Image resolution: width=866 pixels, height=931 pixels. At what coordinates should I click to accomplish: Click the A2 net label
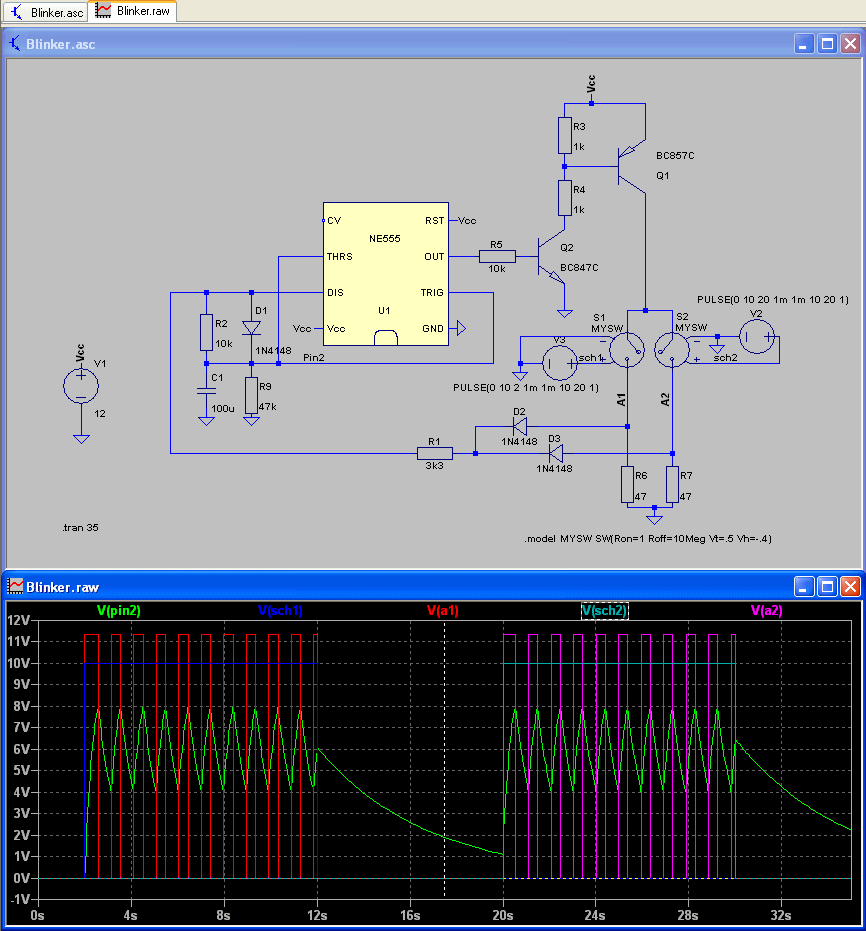pyautogui.click(x=665, y=399)
